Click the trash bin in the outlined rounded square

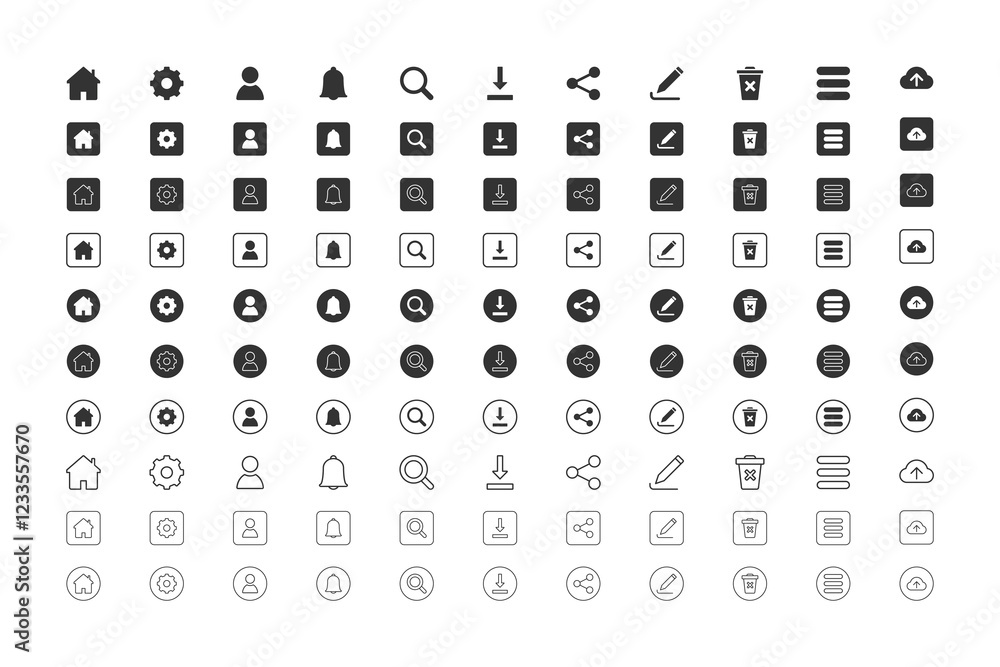[x=750, y=250]
